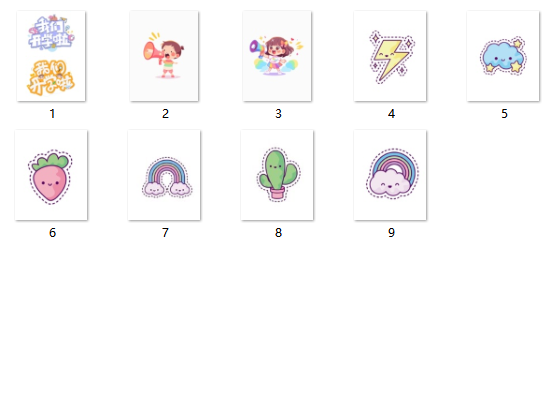Select the girl with rainbow megaphone image
550x406 pixels.
277,56
